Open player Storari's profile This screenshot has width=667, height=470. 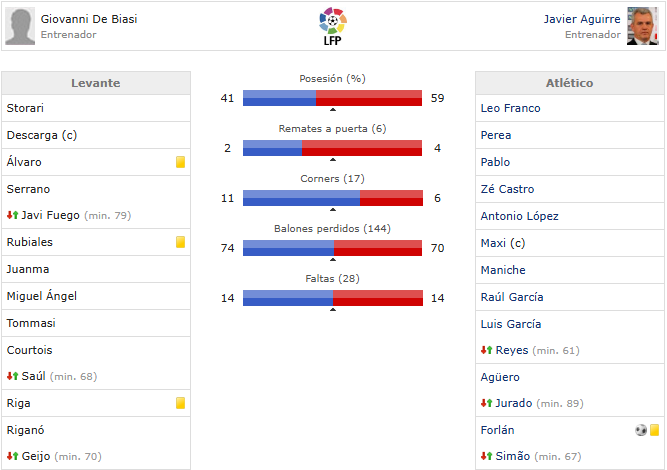[x=25, y=107]
